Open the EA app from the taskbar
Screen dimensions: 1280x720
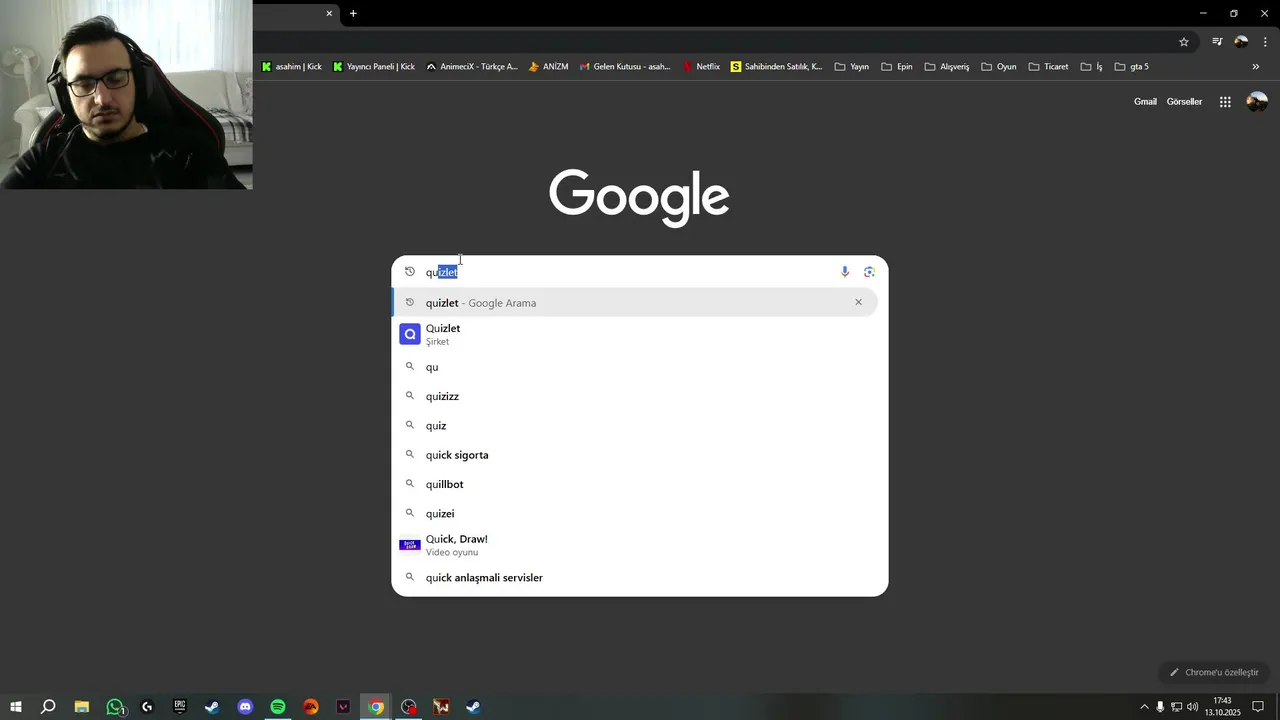click(x=311, y=707)
